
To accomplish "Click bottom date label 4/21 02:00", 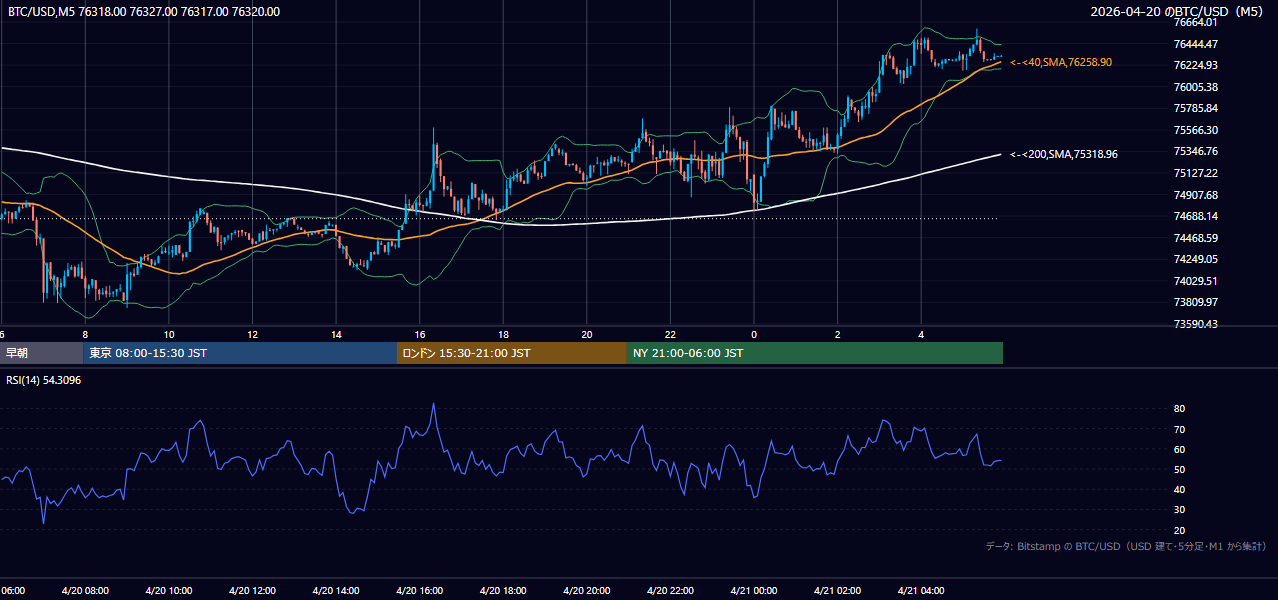I will click(837, 591).
